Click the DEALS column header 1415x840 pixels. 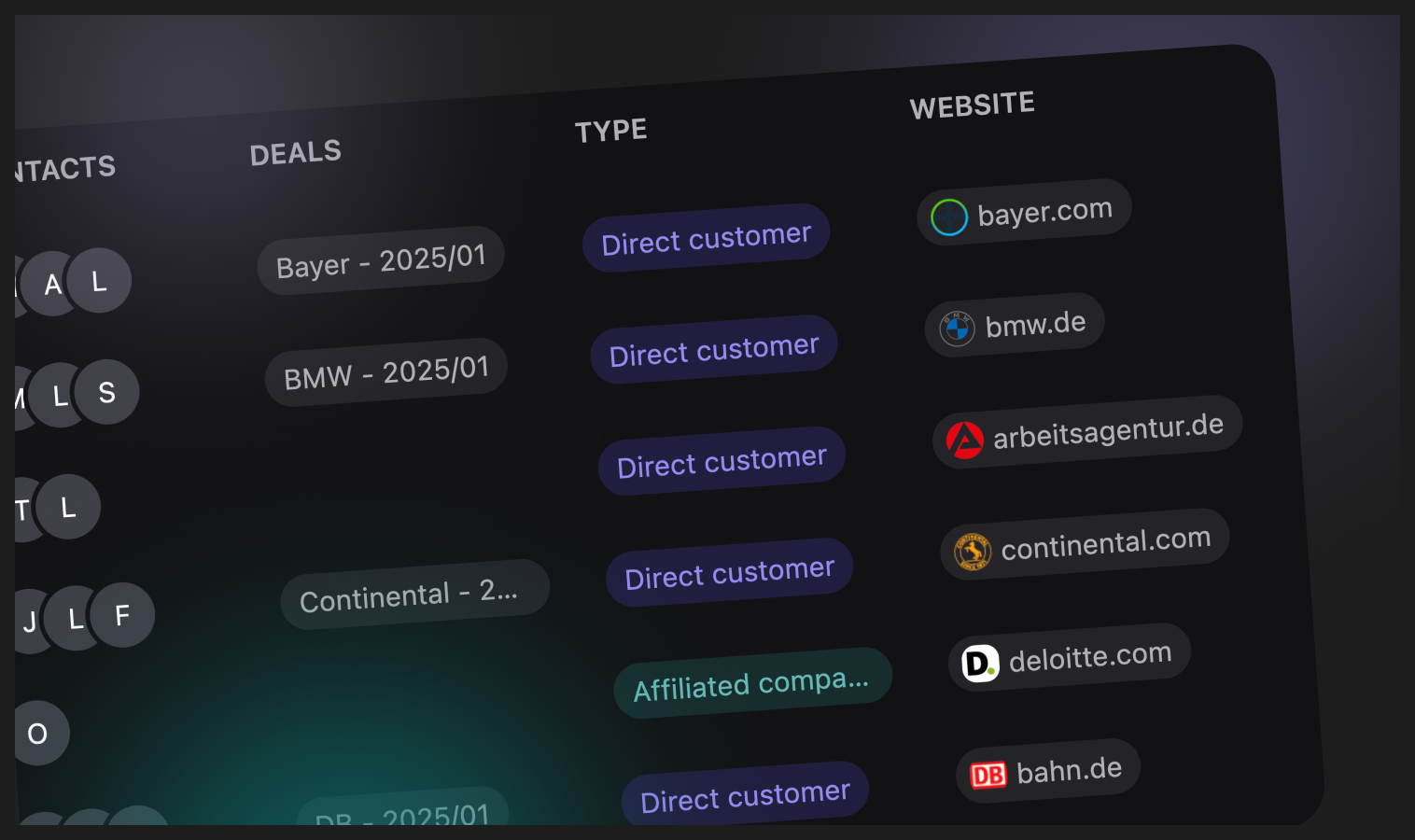coord(296,152)
